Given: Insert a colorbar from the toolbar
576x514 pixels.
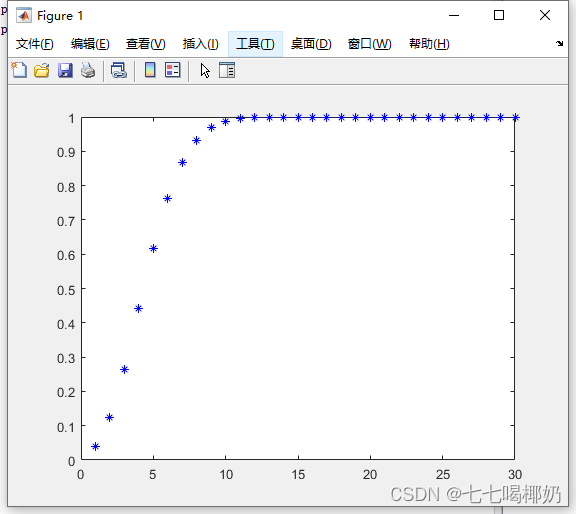Looking at the screenshot, I should pyautogui.click(x=150, y=70).
